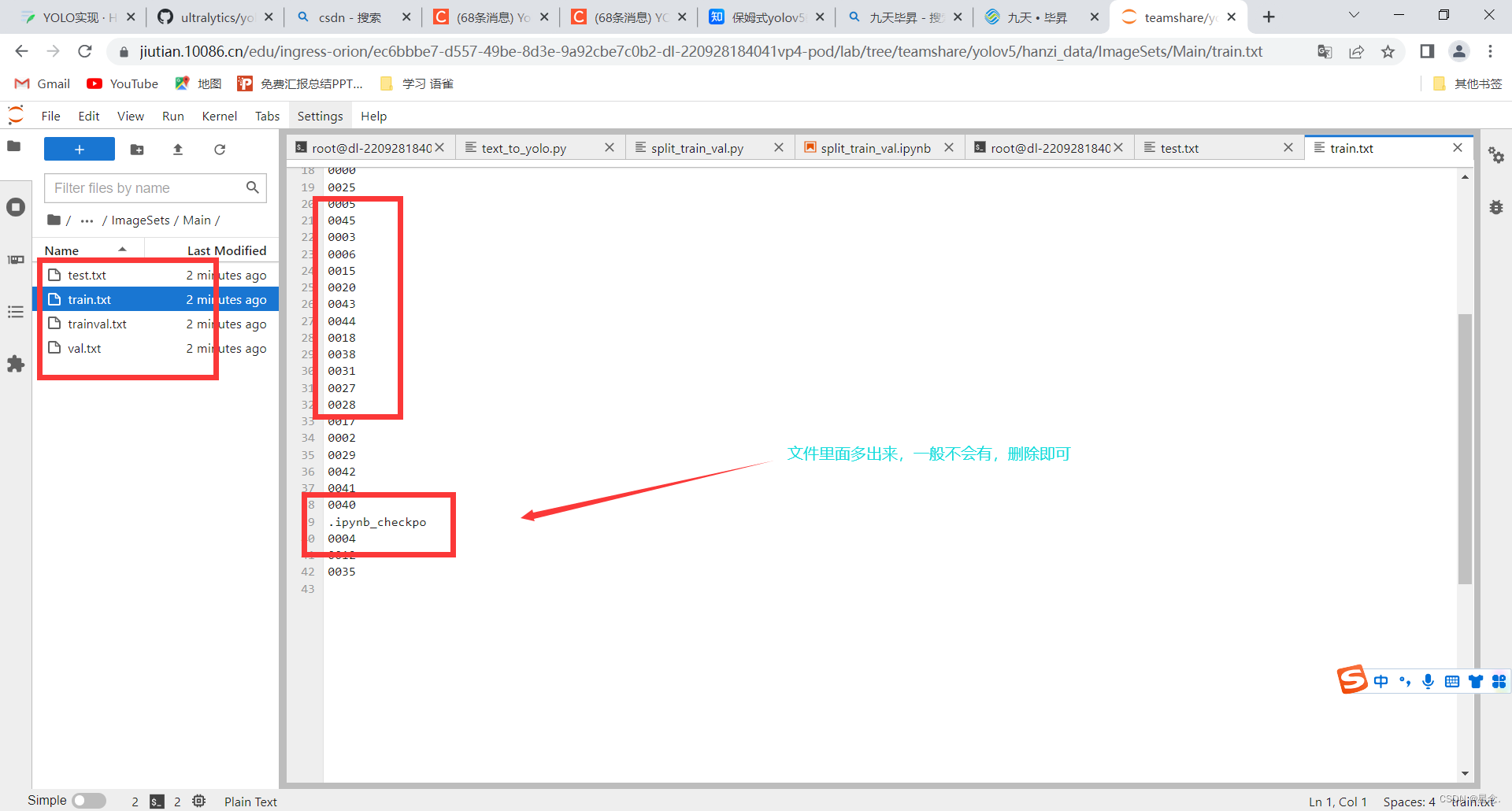
Task: Open the browser tab search chevron
Action: click(1354, 15)
